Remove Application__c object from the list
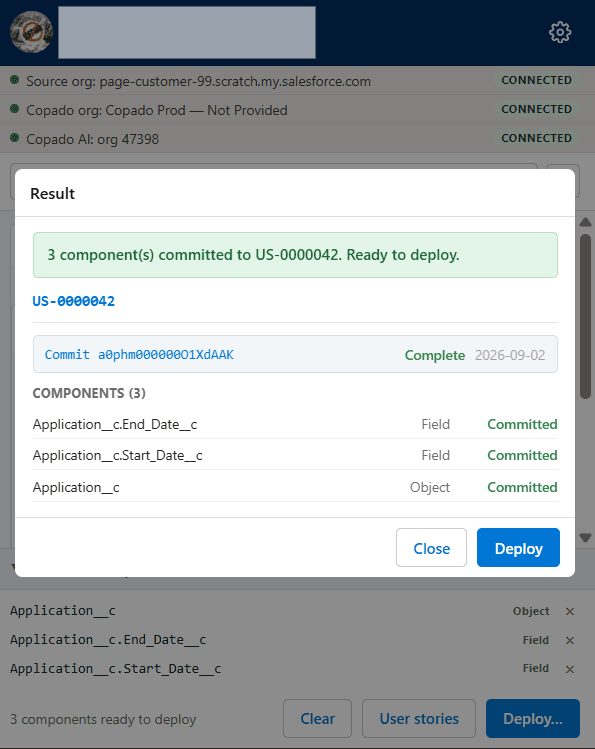Screen dimensions: 595x749 click(x=570, y=611)
